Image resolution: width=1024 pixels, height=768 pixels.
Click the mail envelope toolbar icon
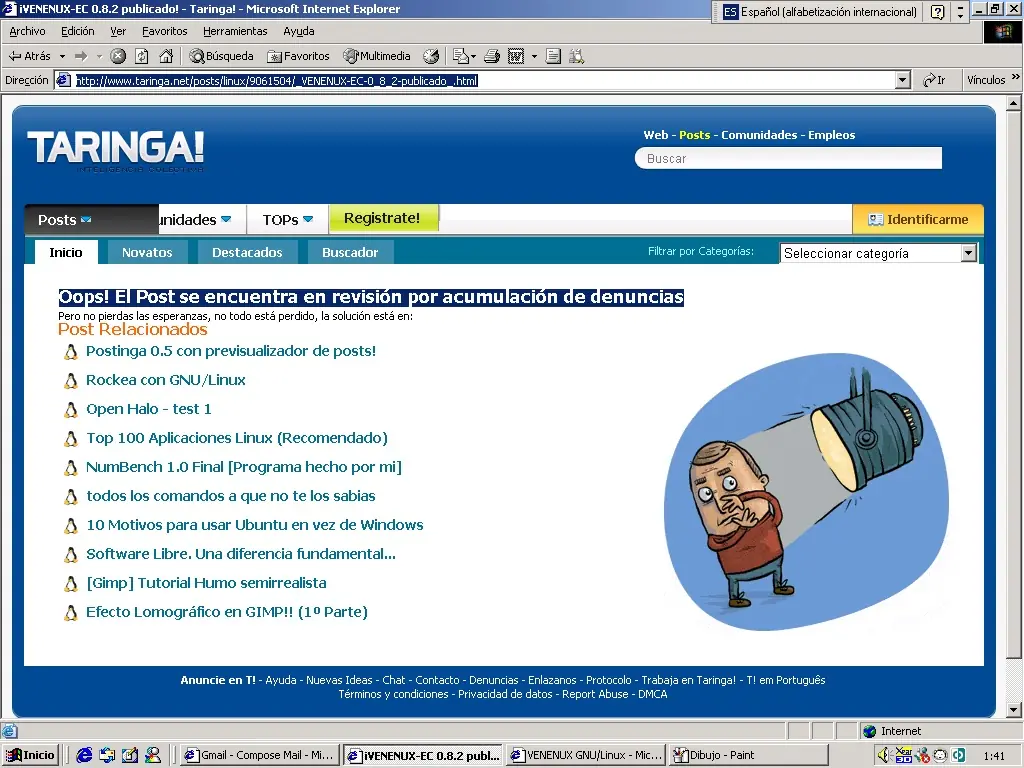pyautogui.click(x=461, y=56)
